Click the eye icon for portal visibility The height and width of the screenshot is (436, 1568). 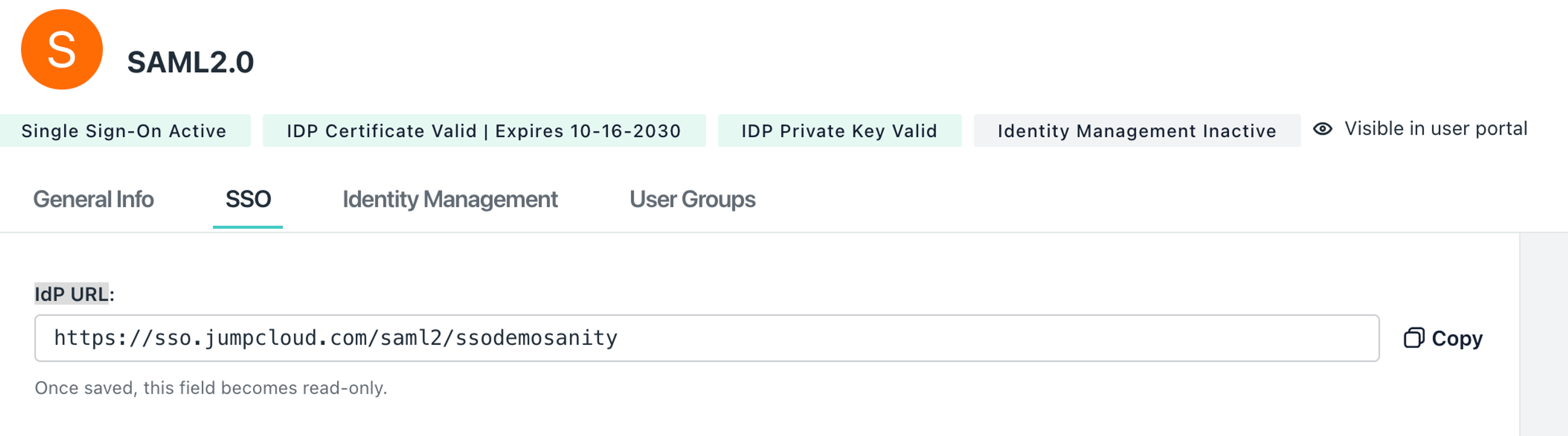[x=1322, y=129]
